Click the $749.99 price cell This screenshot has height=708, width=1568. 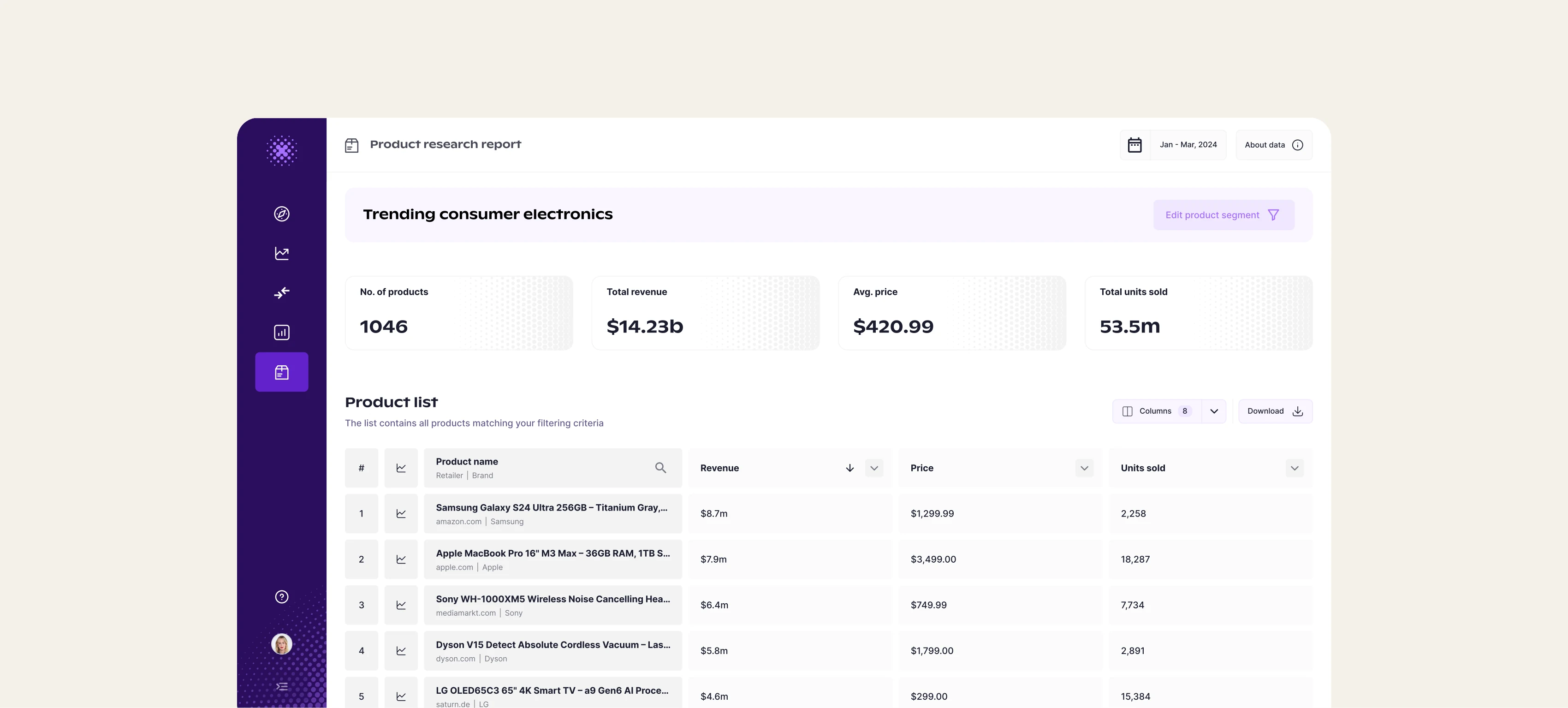coord(1000,605)
